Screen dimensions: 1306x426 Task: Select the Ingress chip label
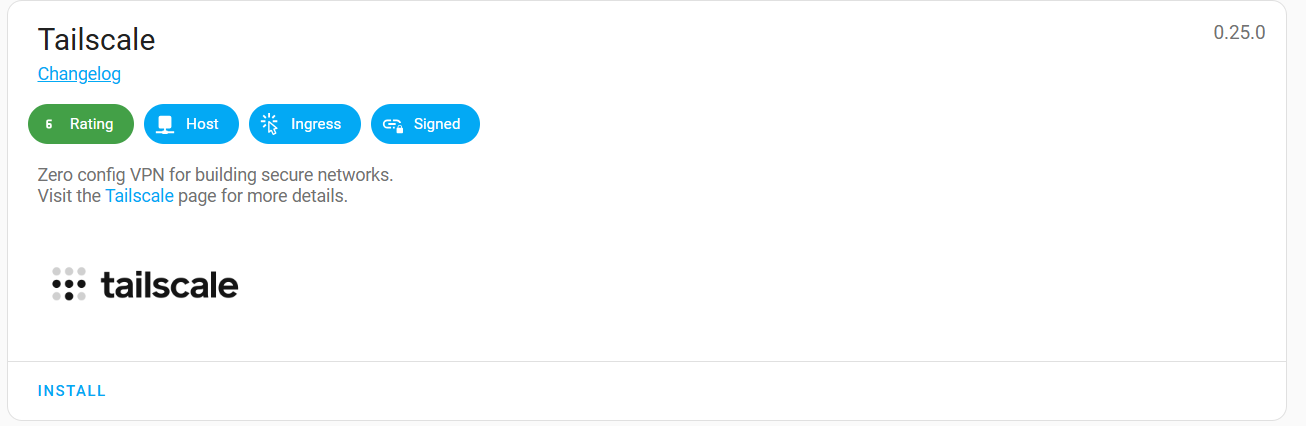coord(316,125)
